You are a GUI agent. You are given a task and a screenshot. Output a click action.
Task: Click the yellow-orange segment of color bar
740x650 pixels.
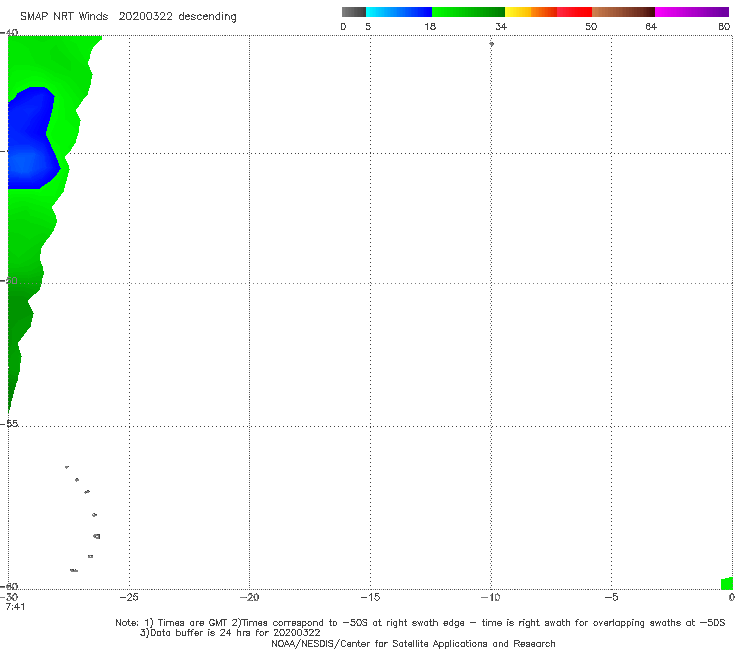530,12
